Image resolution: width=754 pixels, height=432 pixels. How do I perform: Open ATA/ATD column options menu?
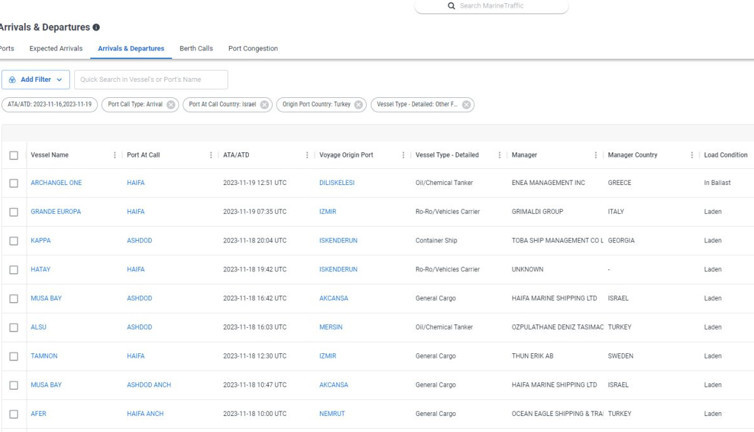307,155
